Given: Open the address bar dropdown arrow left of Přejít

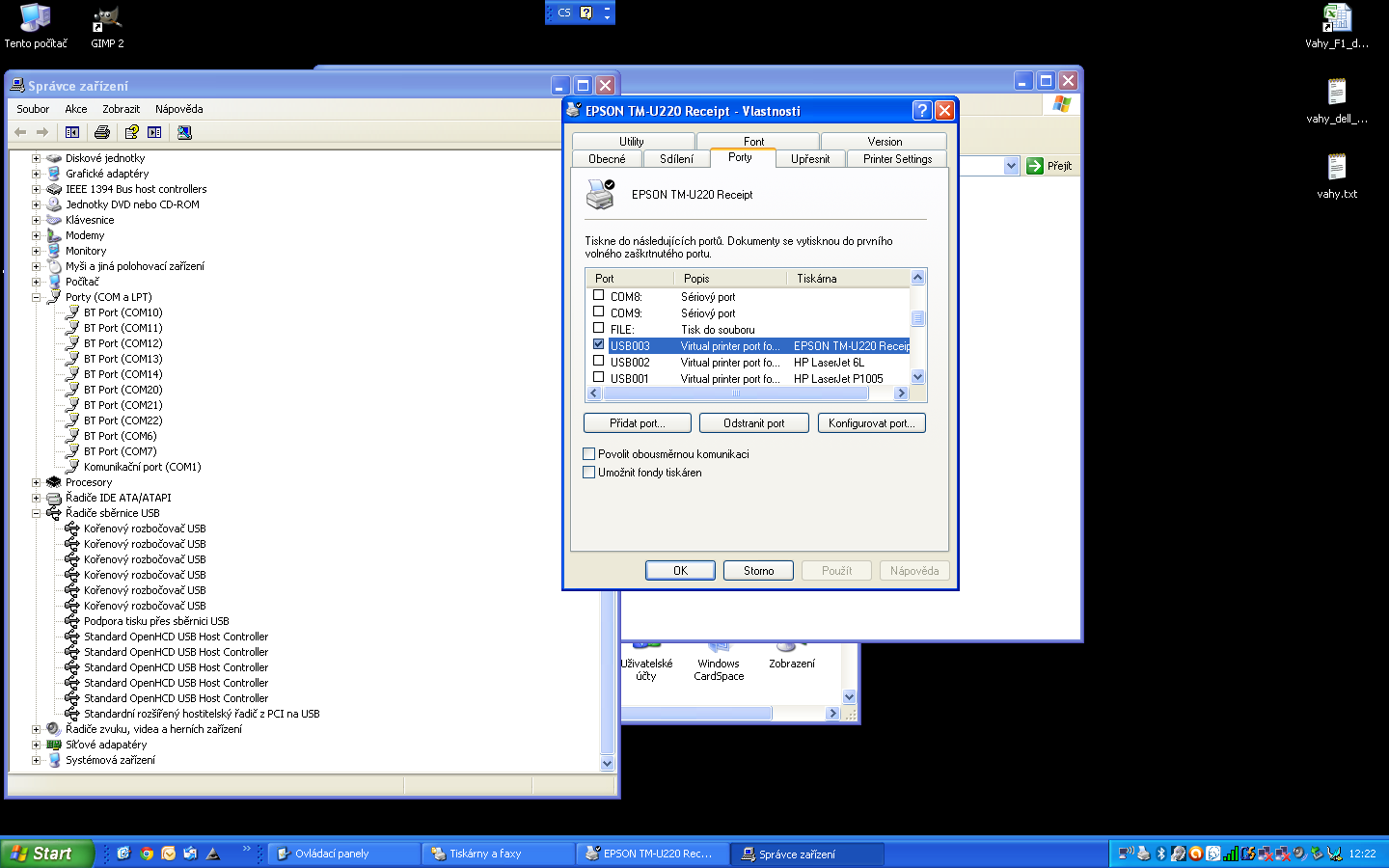Looking at the screenshot, I should [x=1011, y=166].
